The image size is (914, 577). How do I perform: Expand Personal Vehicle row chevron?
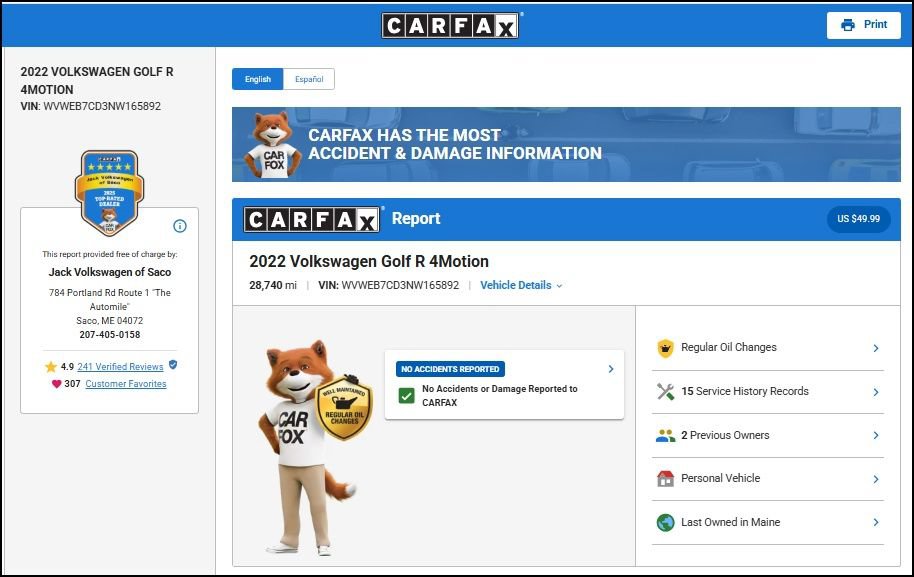pos(876,479)
